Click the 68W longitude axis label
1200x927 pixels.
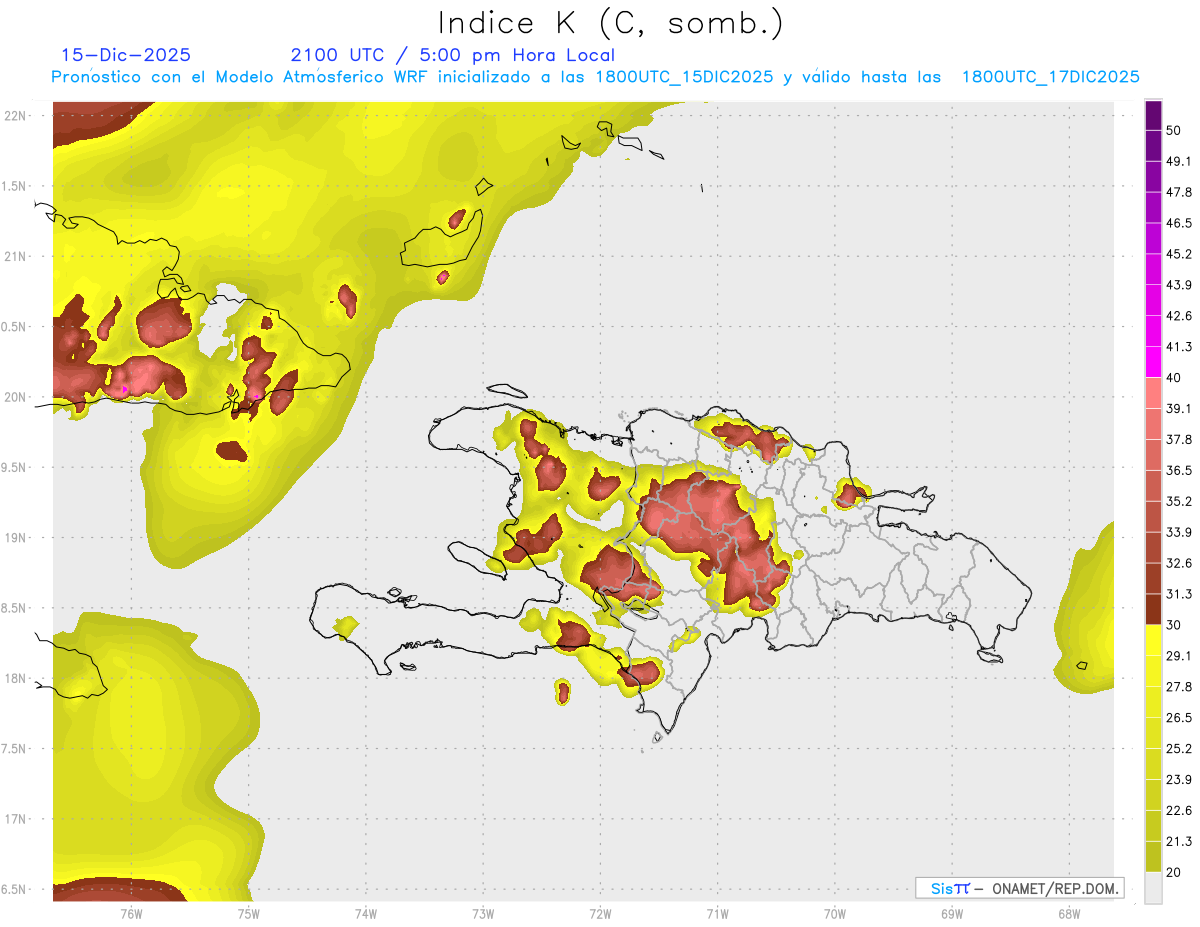(x=1068, y=913)
